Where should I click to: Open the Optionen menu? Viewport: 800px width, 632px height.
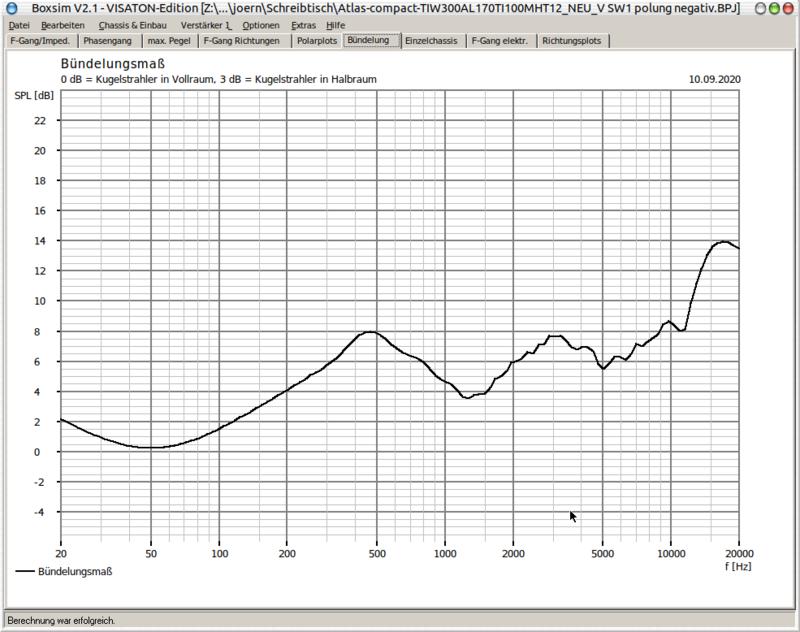[261, 25]
